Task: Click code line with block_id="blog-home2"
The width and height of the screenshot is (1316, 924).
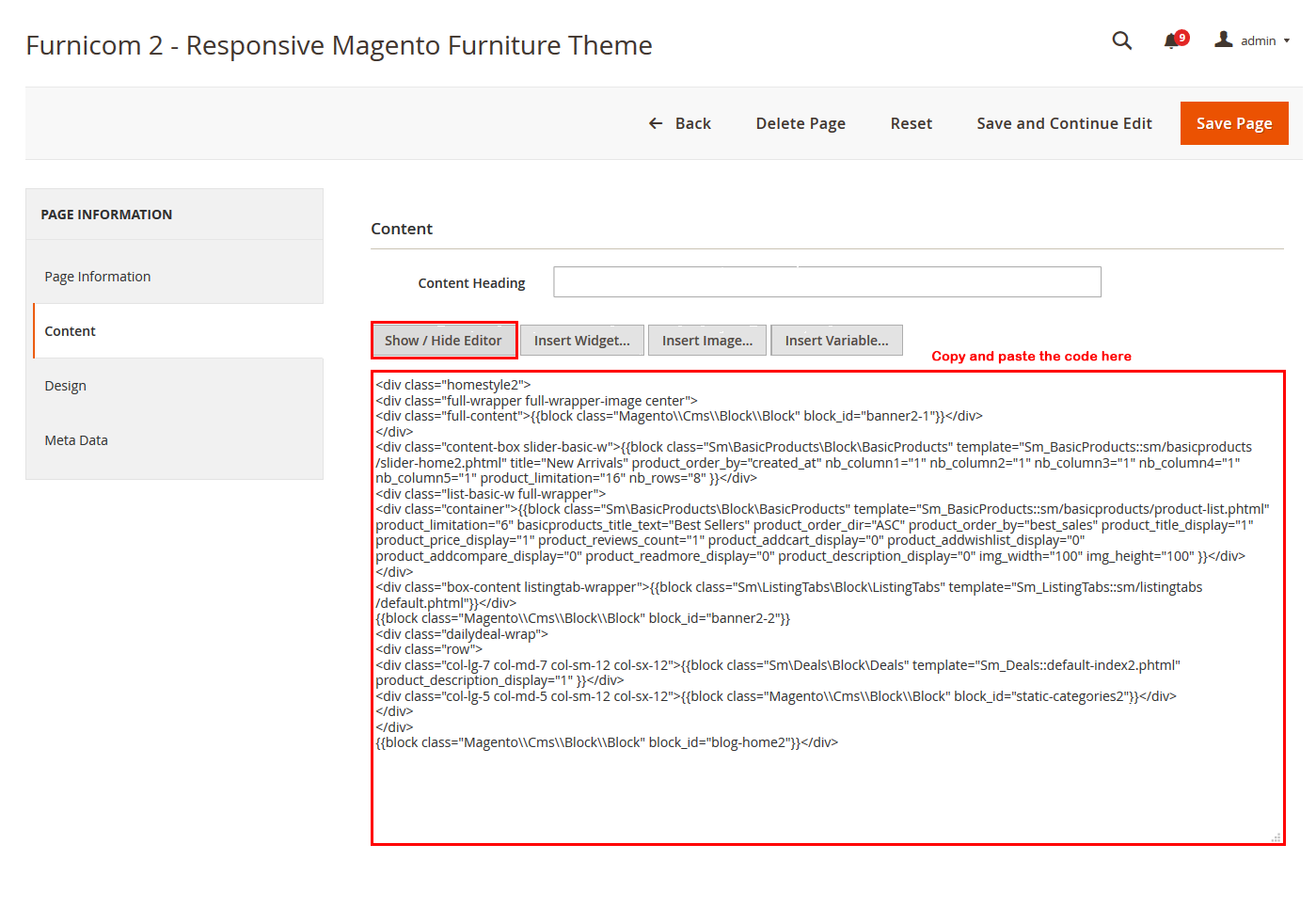Action: [607, 742]
